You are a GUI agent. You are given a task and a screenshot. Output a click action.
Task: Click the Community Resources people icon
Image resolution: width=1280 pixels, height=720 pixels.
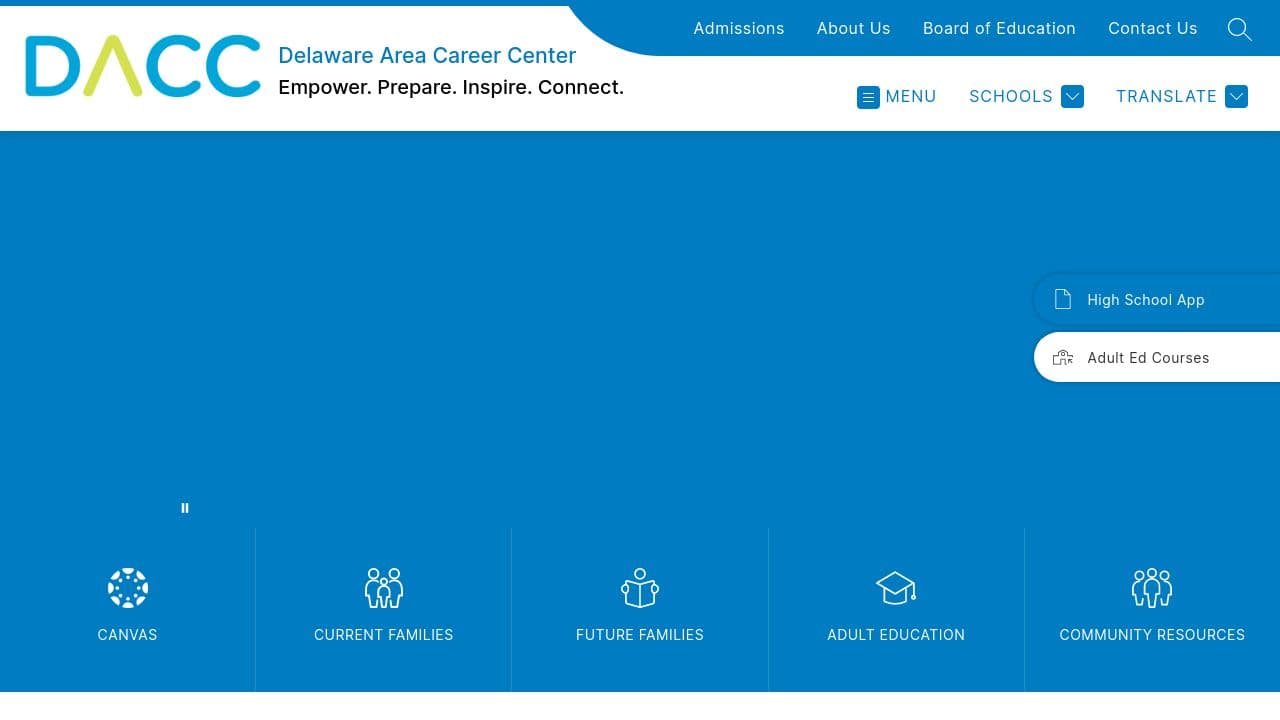point(1151,588)
